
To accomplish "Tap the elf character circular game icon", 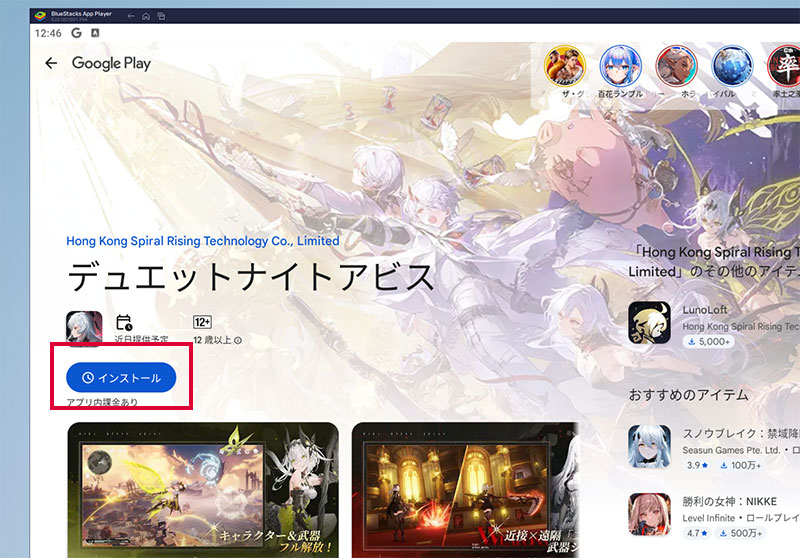I will [x=676, y=68].
